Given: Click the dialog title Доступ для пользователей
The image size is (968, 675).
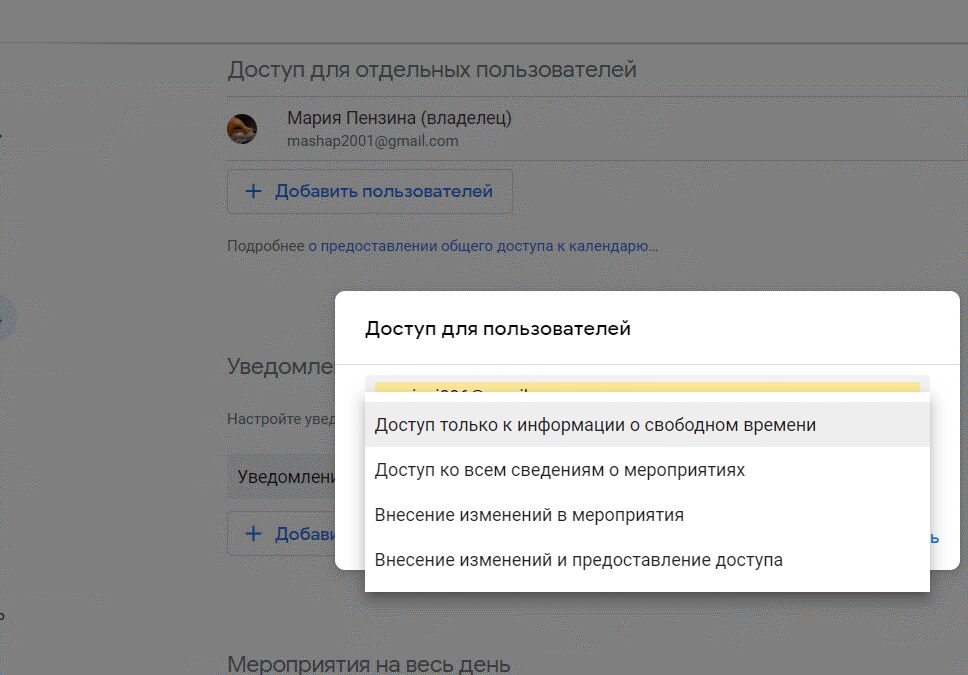Looking at the screenshot, I should (497, 328).
